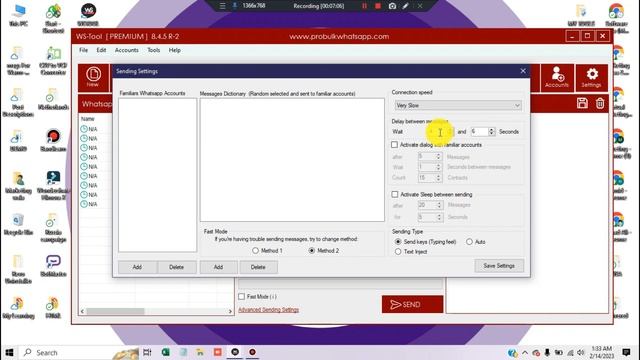Screen dimensions: 640x360
Task: Open the recorder hamburger menu
Action: click(x=222, y=6)
